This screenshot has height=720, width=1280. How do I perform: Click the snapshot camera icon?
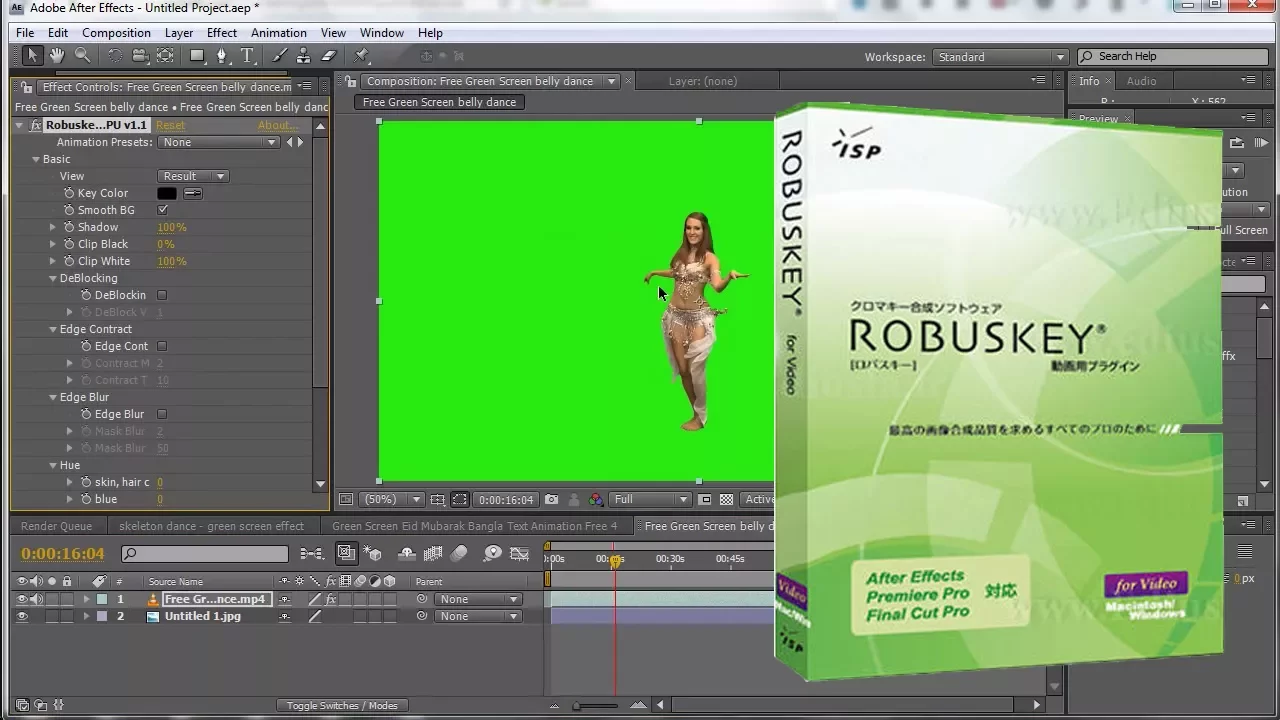[x=551, y=499]
